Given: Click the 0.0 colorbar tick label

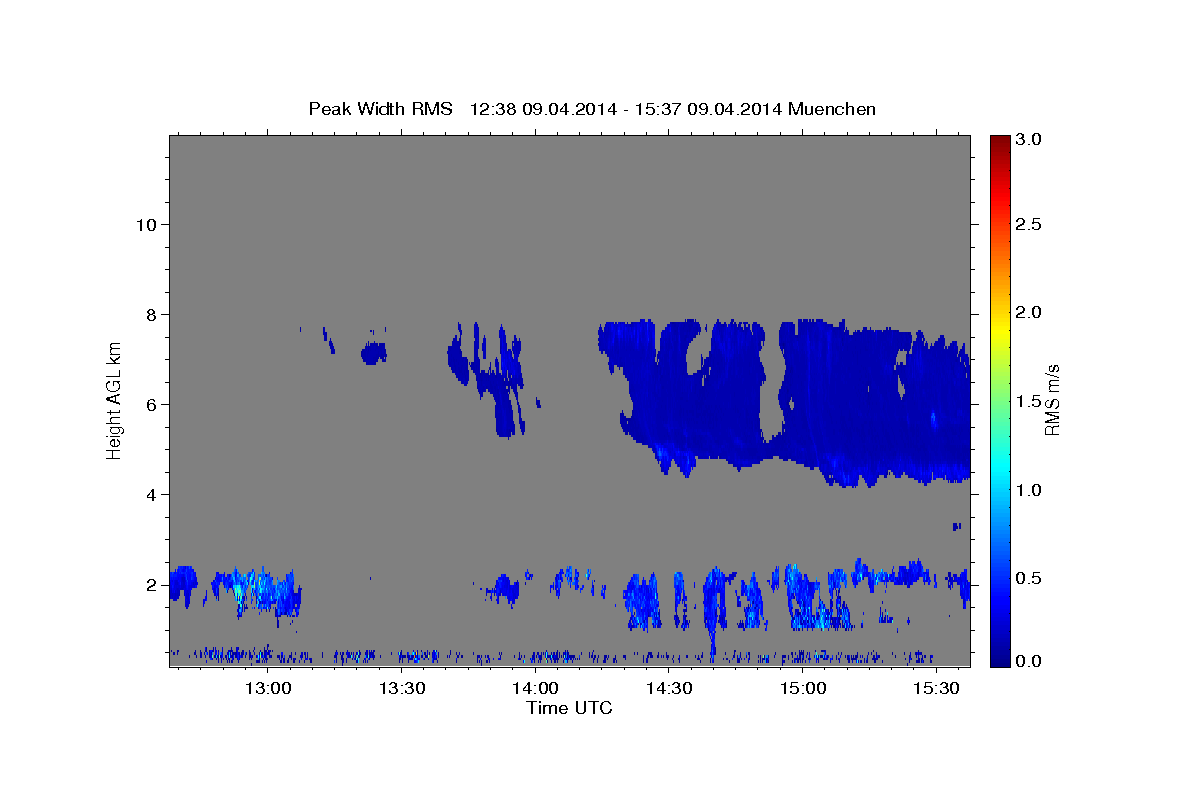Looking at the screenshot, I should [x=1030, y=661].
